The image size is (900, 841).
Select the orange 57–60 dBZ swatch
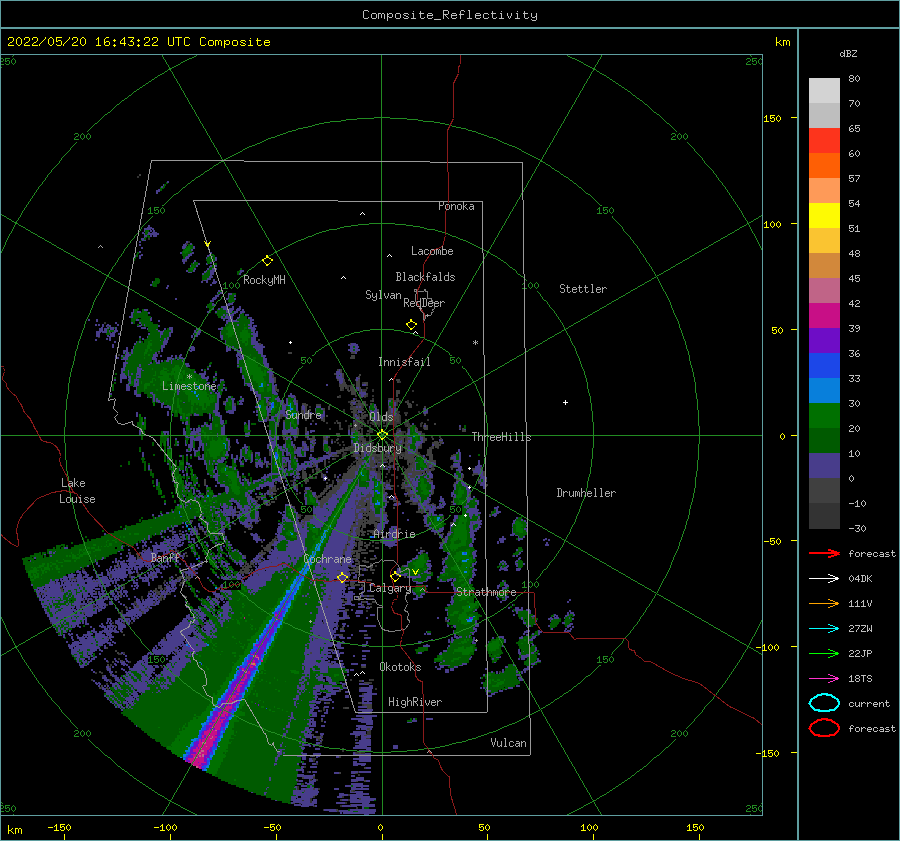(x=824, y=166)
